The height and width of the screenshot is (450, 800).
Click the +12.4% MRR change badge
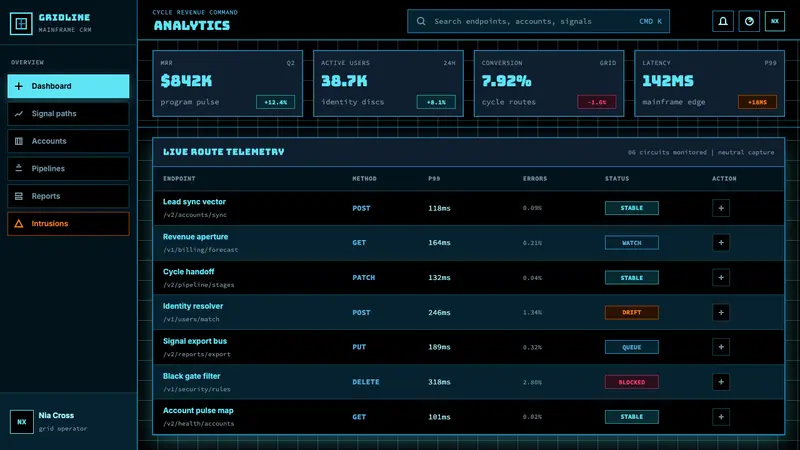point(276,102)
